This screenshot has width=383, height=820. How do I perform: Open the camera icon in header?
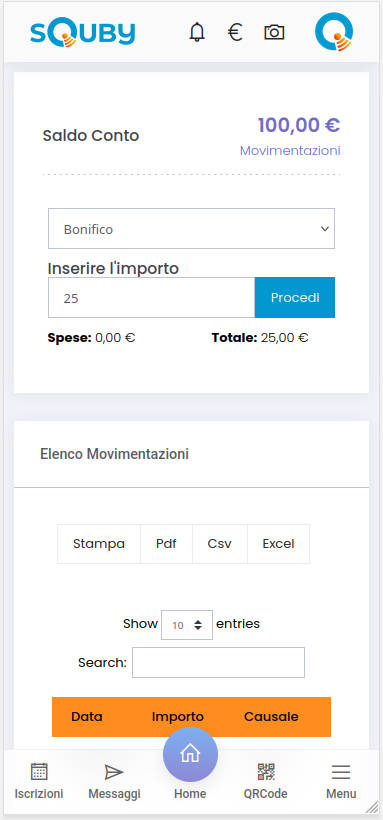coord(274,32)
